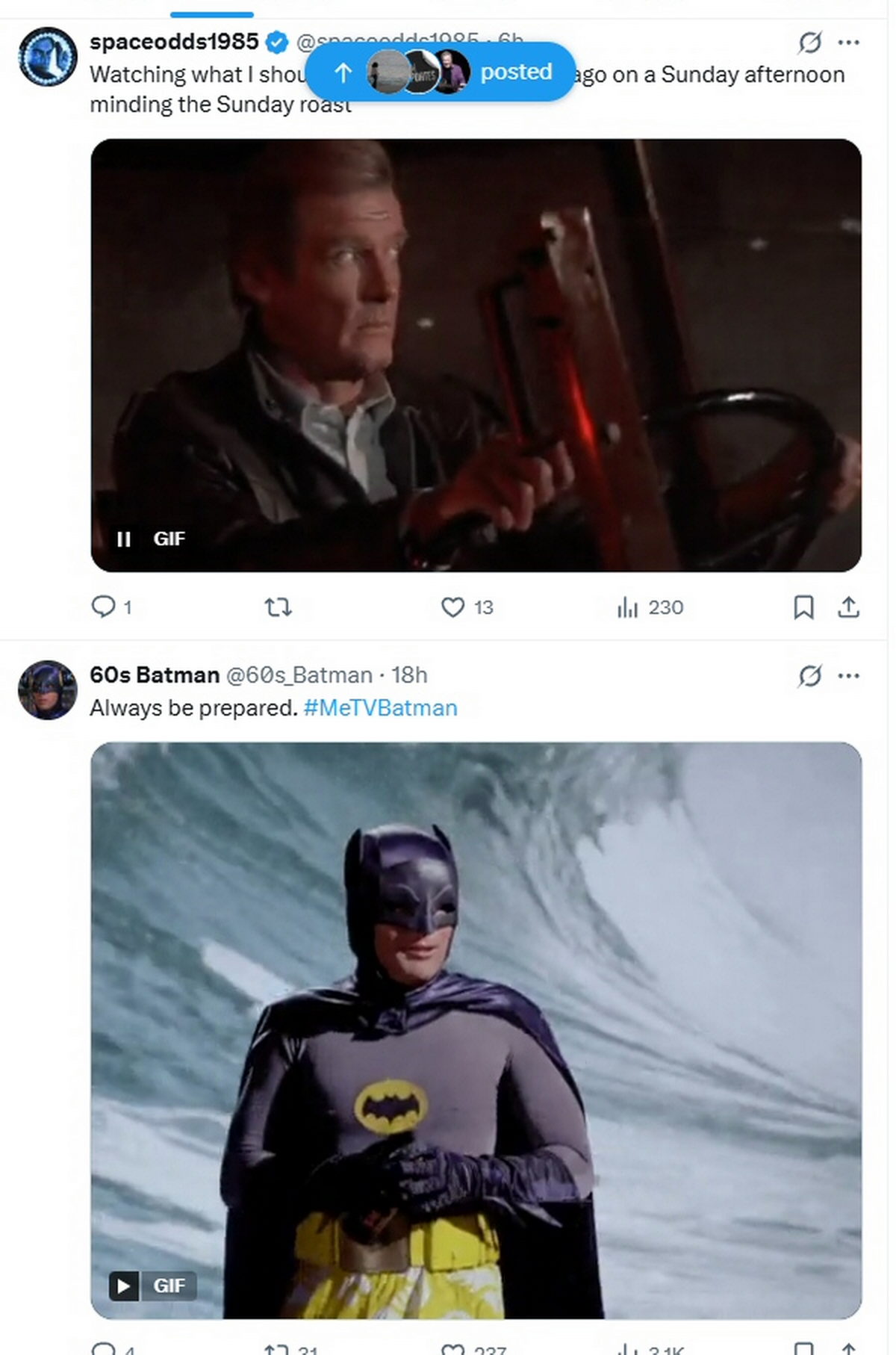
Task: Open spaceodds1985 profile name
Action: click(x=174, y=42)
